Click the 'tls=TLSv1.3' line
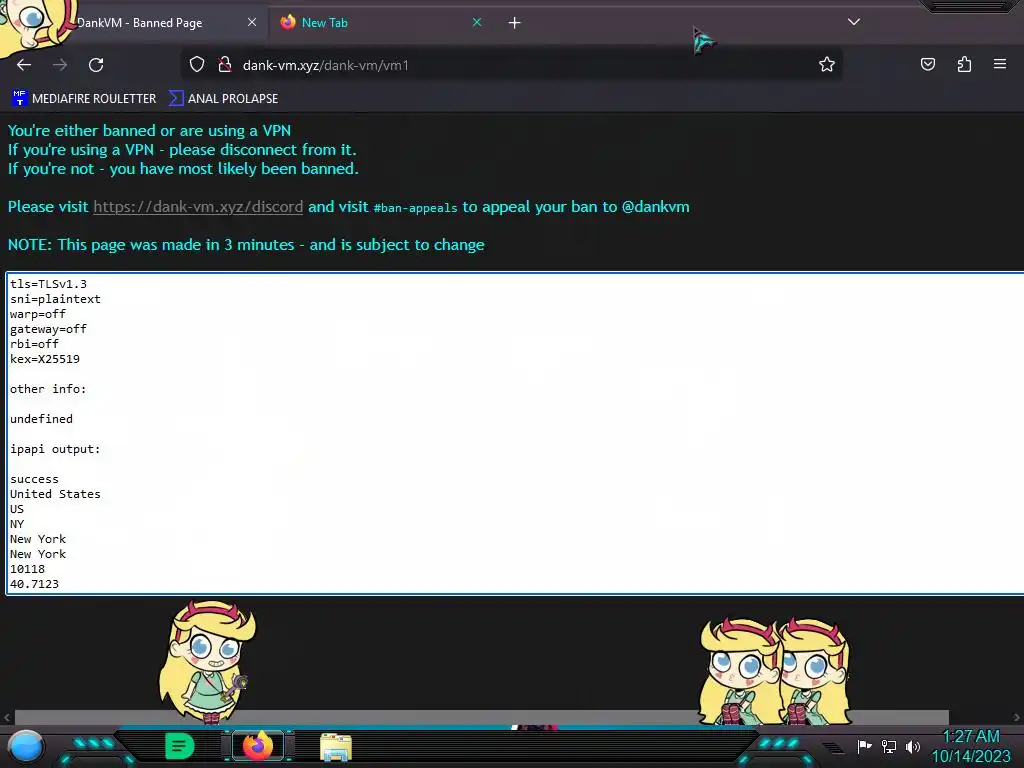1024x768 pixels. point(48,284)
